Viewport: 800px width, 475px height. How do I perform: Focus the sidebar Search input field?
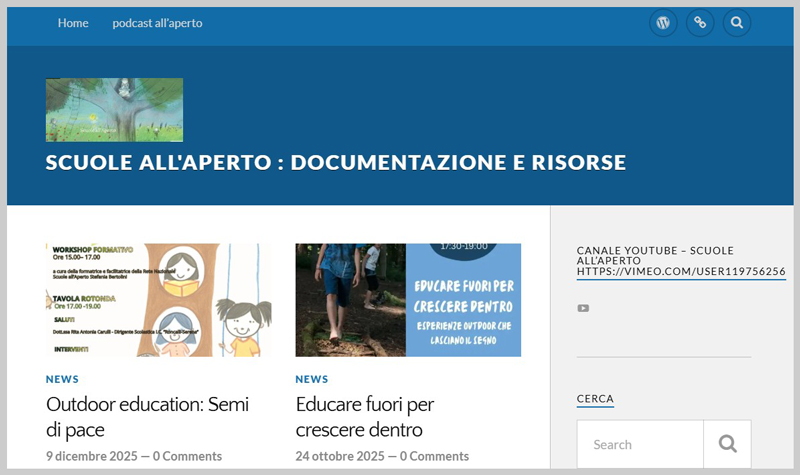pos(640,444)
